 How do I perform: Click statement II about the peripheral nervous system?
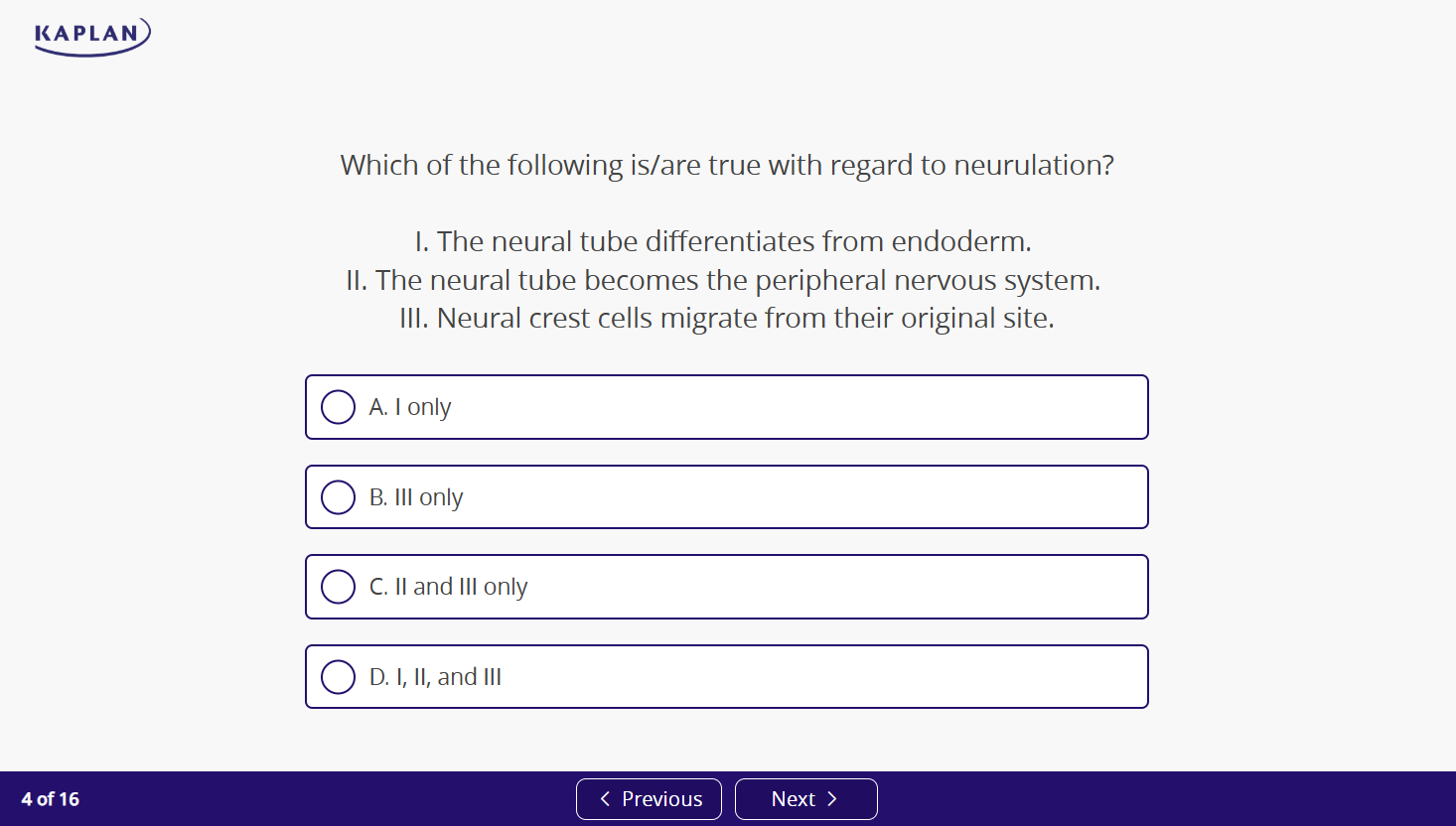[723, 280]
